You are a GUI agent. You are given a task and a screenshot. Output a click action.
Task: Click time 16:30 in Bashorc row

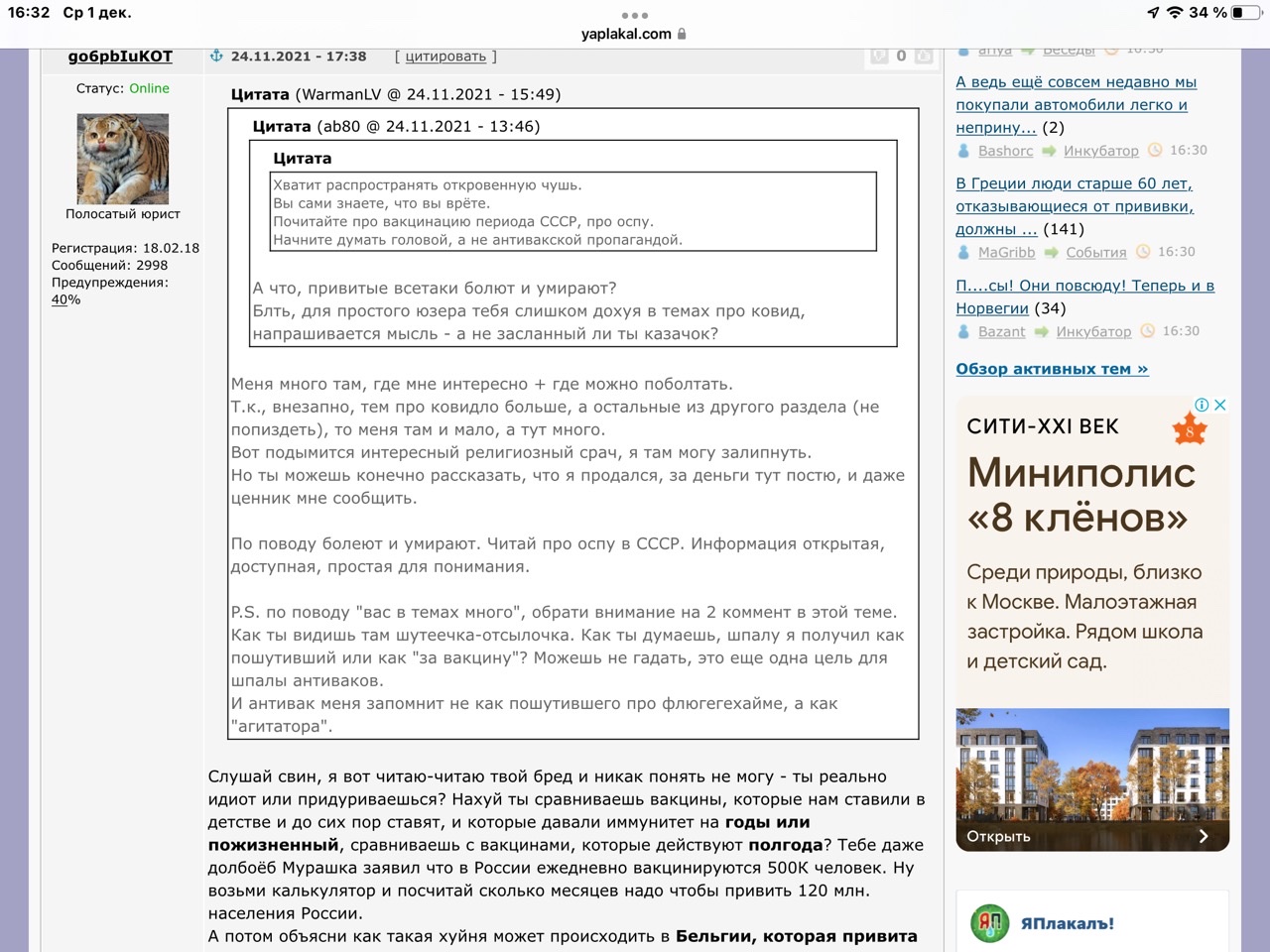coord(1189,151)
